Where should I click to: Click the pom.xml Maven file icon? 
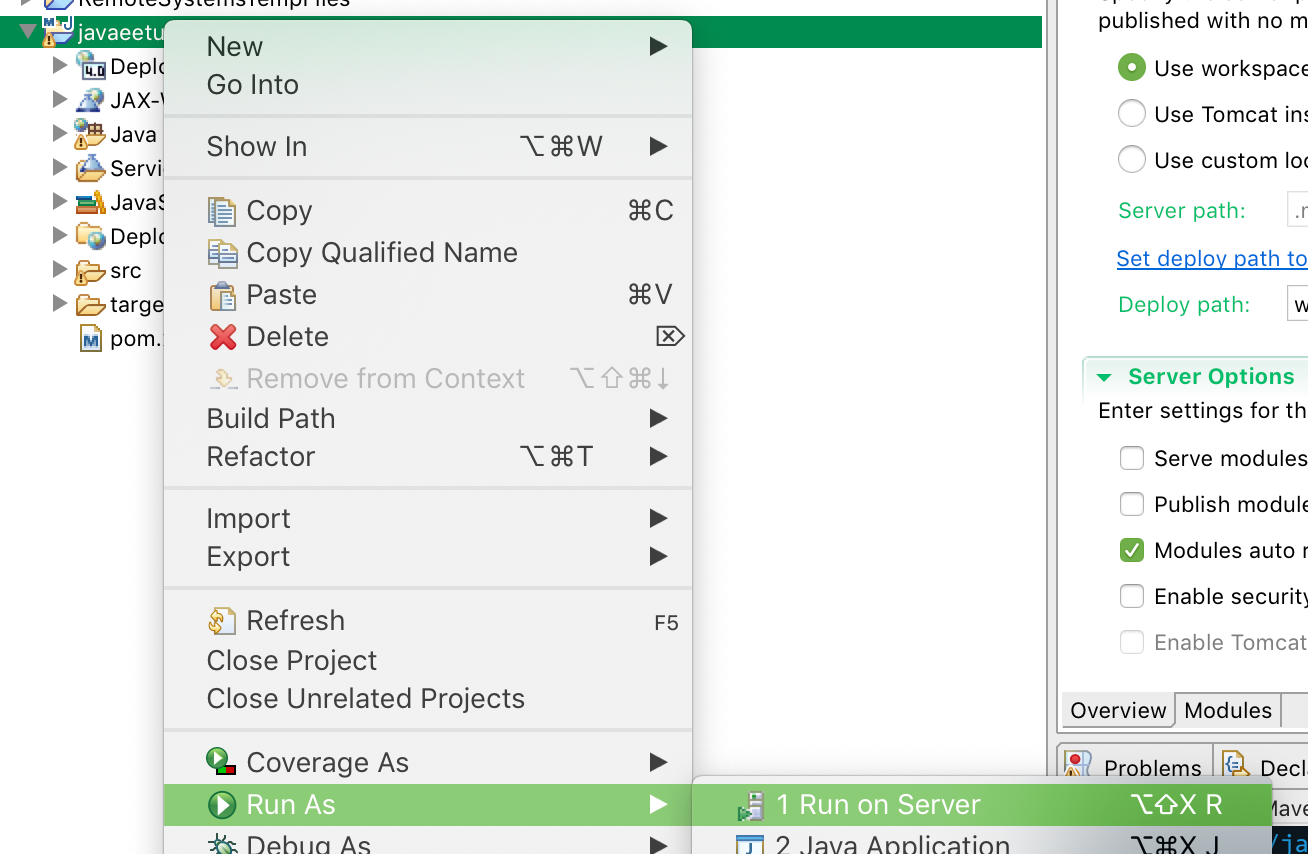tap(91, 339)
